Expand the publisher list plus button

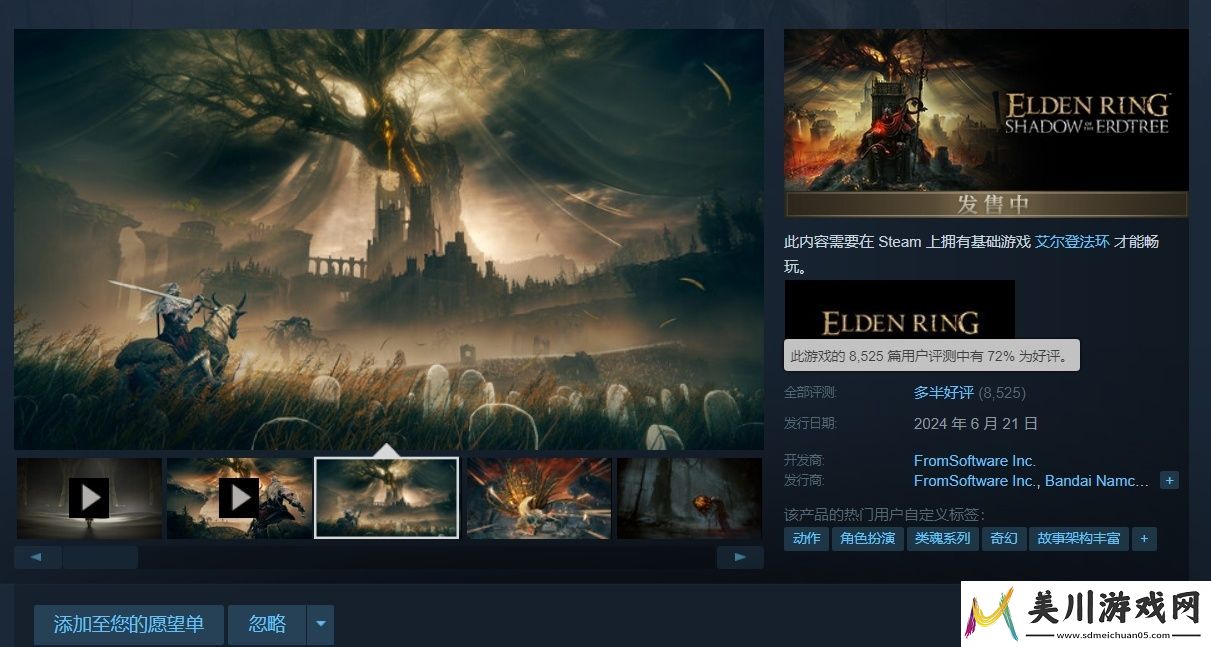pos(1169,481)
